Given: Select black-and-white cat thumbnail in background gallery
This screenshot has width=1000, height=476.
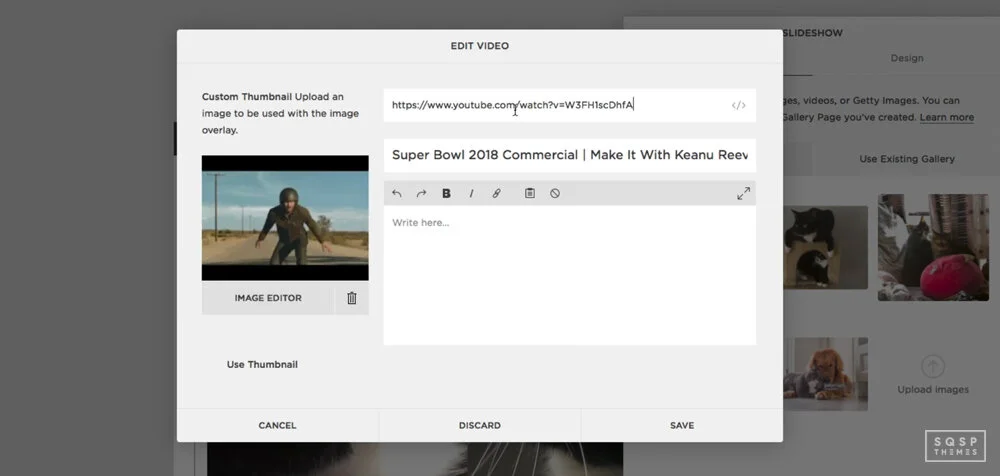Looking at the screenshot, I should (x=825, y=247).
